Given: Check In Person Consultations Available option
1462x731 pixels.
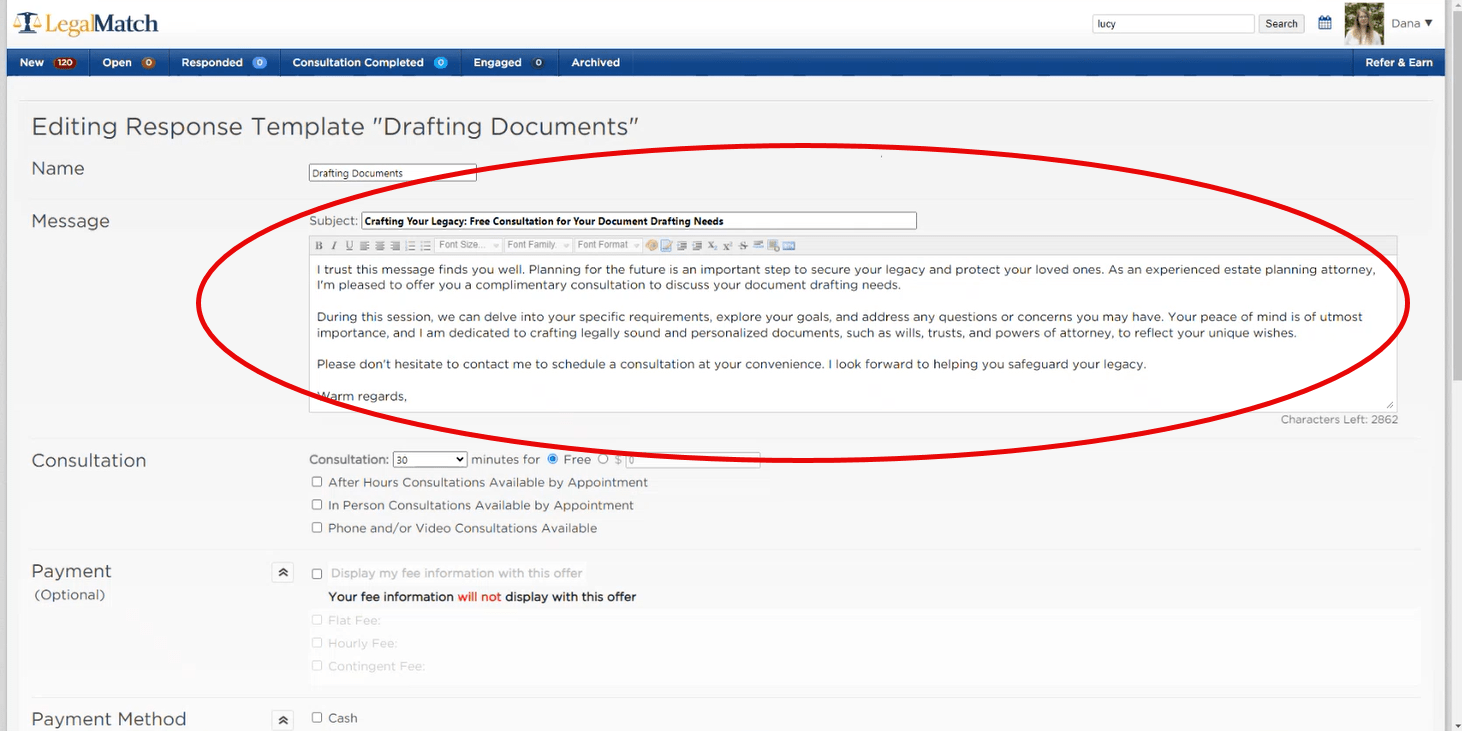Looking at the screenshot, I should click(317, 505).
